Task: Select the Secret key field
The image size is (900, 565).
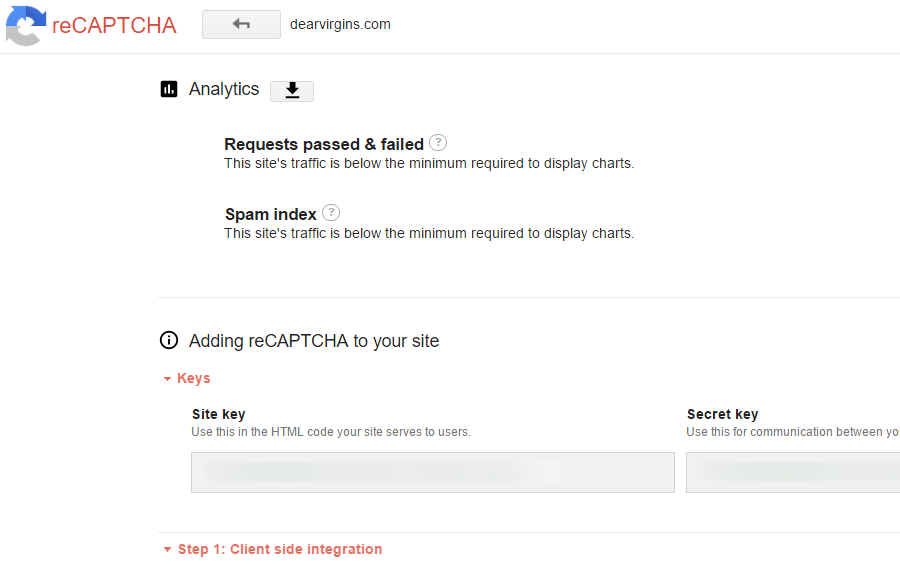Action: click(793, 473)
